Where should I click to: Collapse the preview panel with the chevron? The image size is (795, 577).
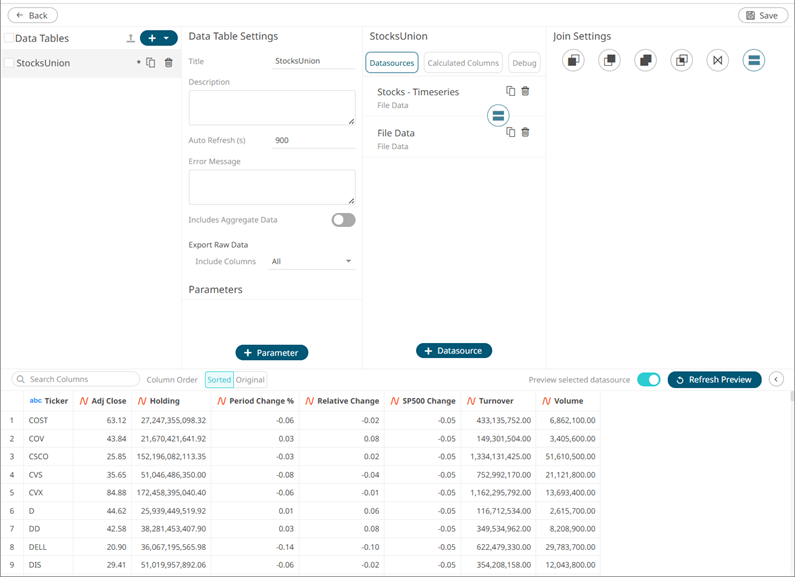click(776, 379)
